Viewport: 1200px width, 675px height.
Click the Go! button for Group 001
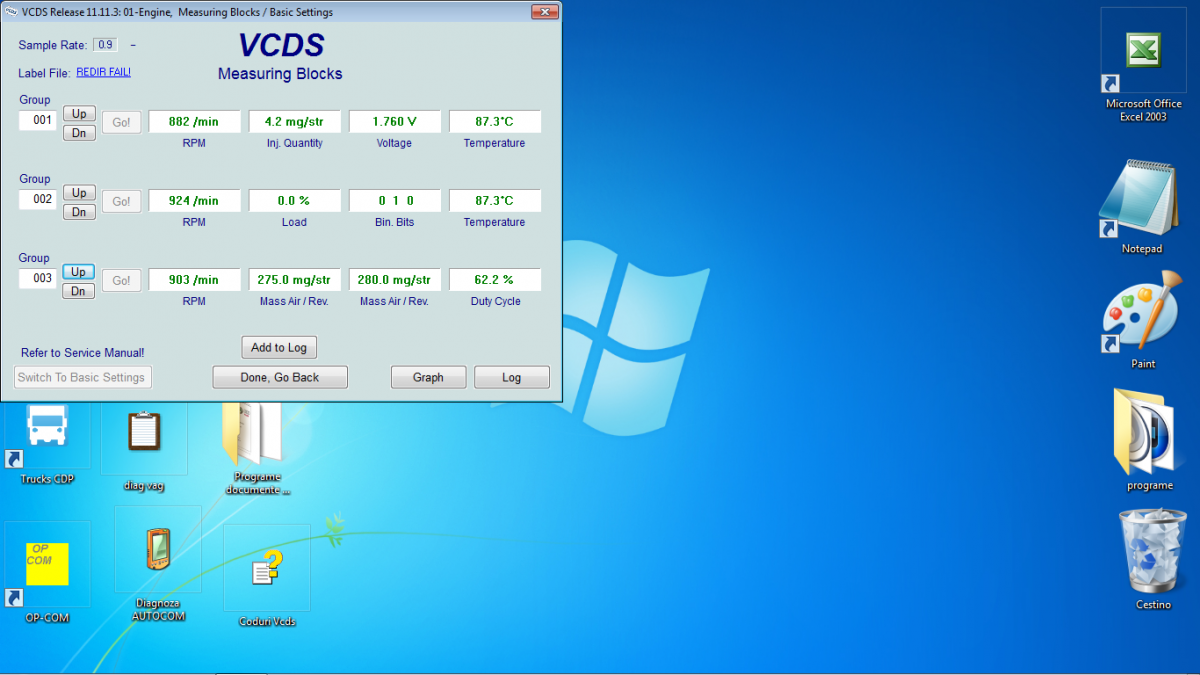[x=121, y=123]
